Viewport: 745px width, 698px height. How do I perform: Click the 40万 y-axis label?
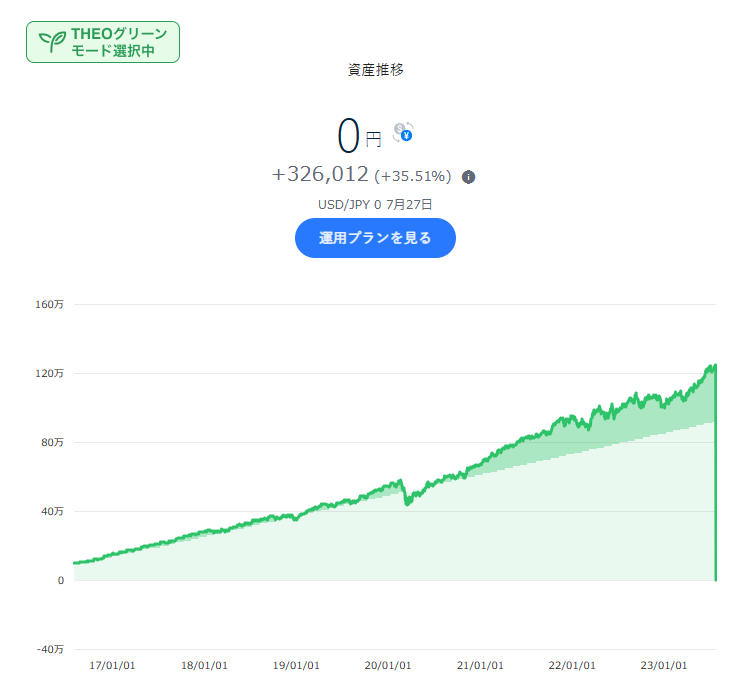click(52, 511)
